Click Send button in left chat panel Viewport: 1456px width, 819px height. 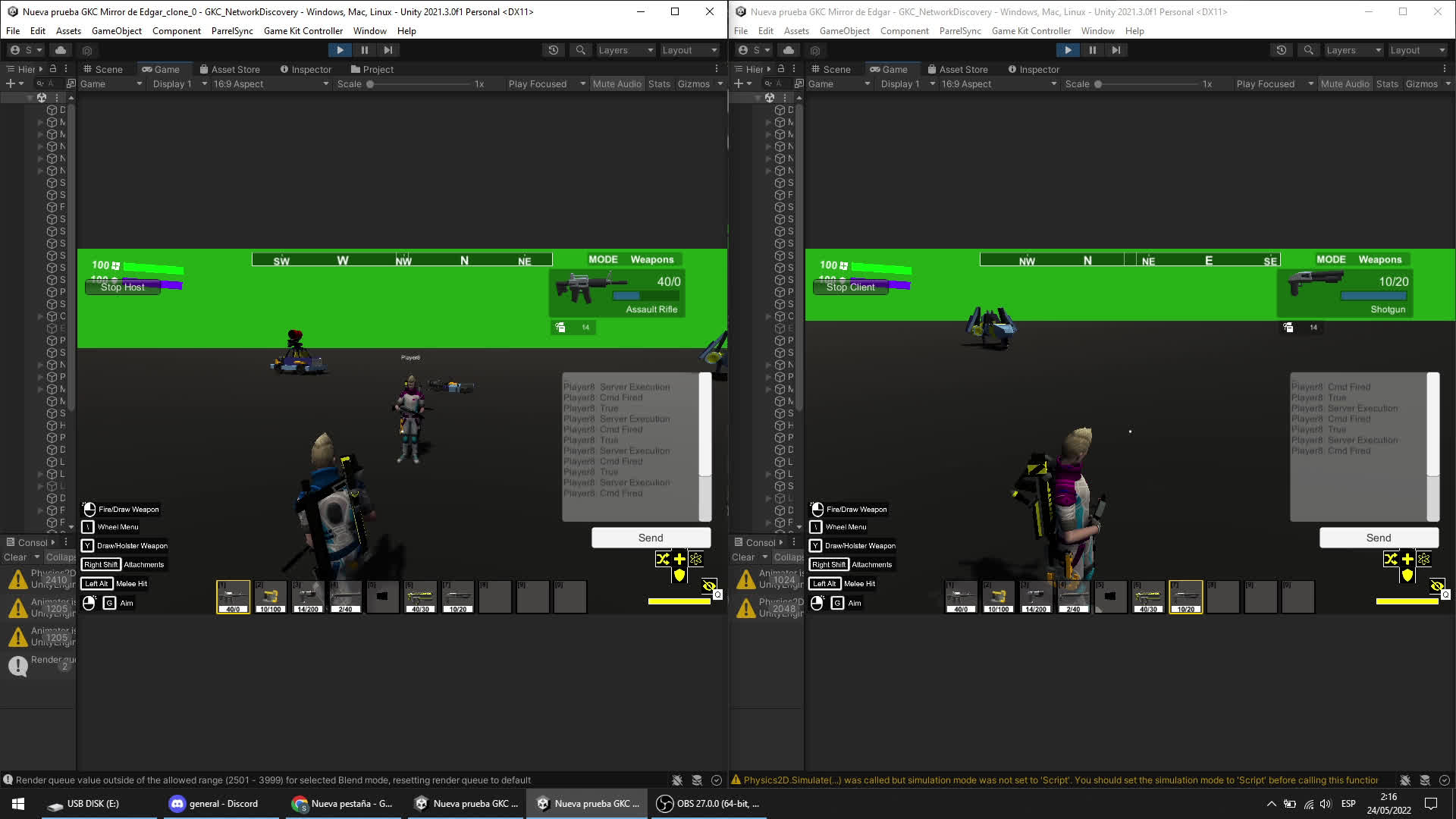[651, 537]
